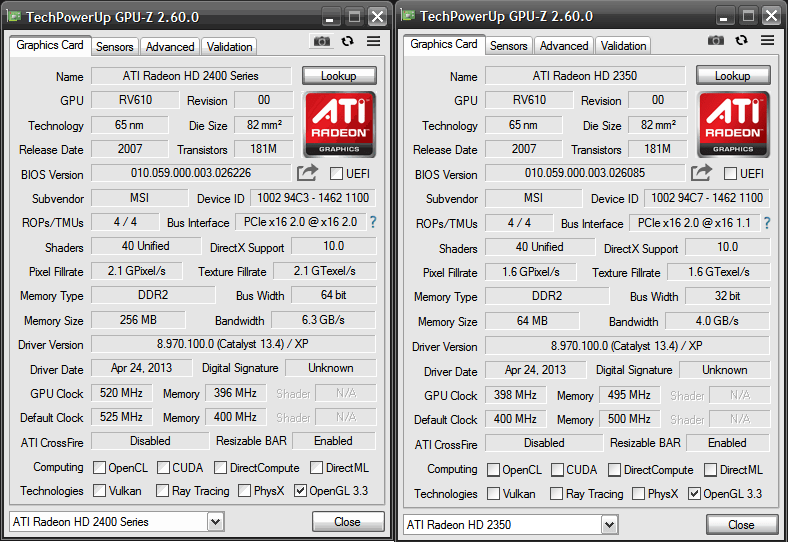
Task: Open the hamburger menu in HD 2400 window
Action: pyautogui.click(x=373, y=41)
